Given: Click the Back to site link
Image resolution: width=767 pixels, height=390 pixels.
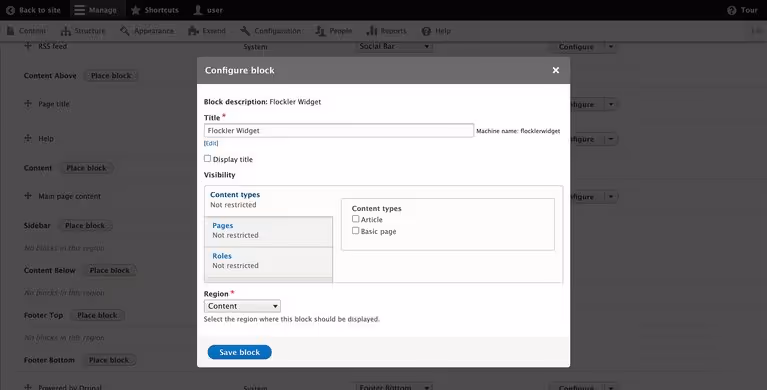Looking at the screenshot, I should coord(33,10).
